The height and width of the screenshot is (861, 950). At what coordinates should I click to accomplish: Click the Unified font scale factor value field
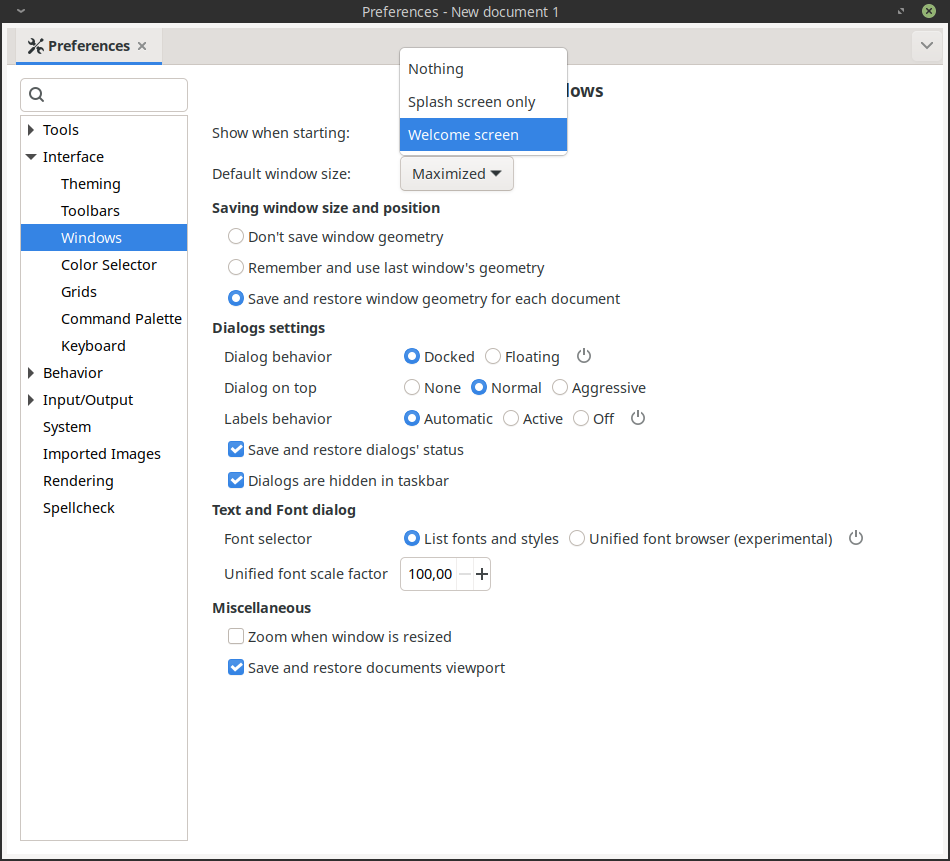pyautogui.click(x=429, y=574)
